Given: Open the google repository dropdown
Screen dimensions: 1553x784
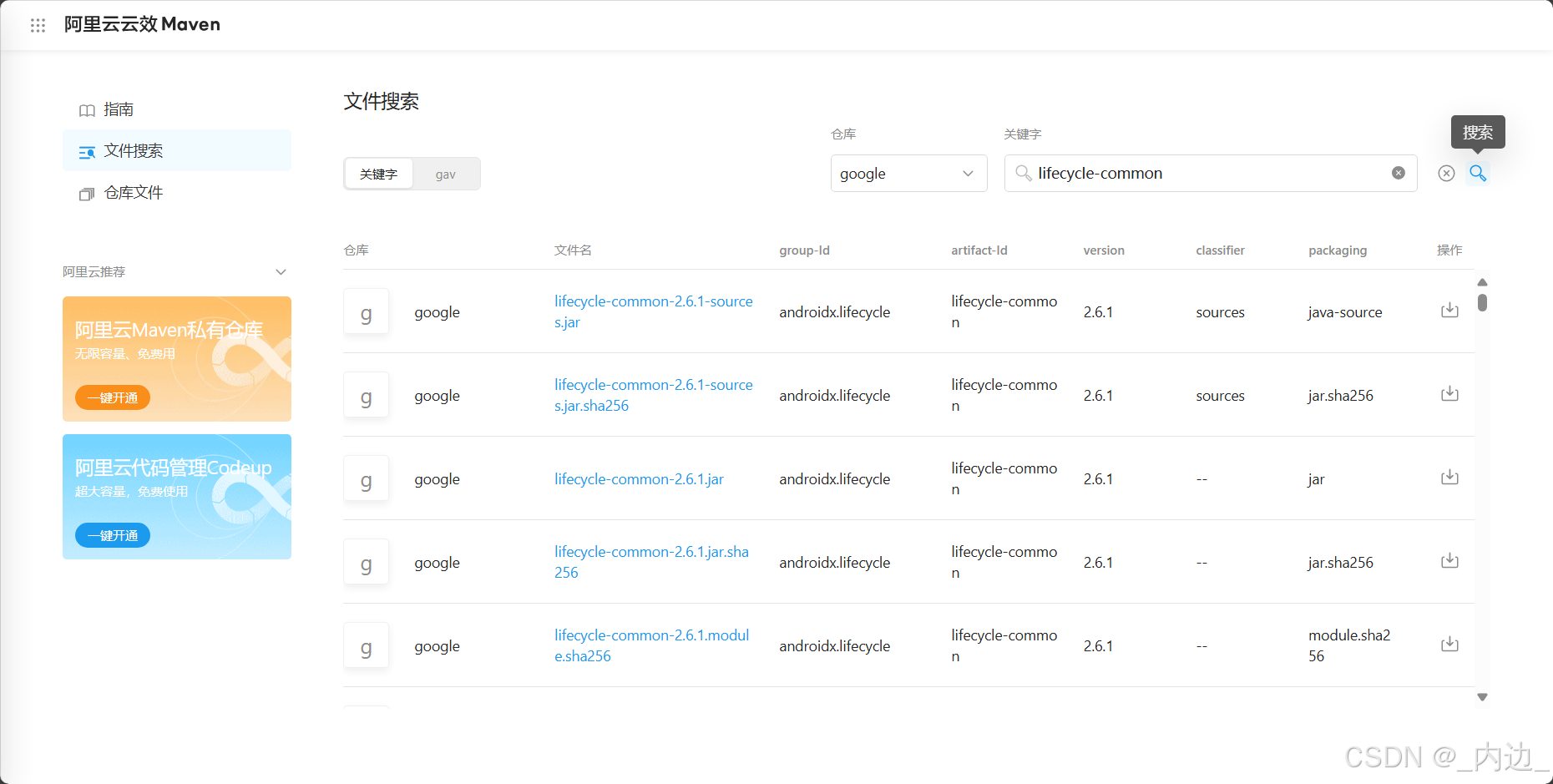Looking at the screenshot, I should [908, 173].
